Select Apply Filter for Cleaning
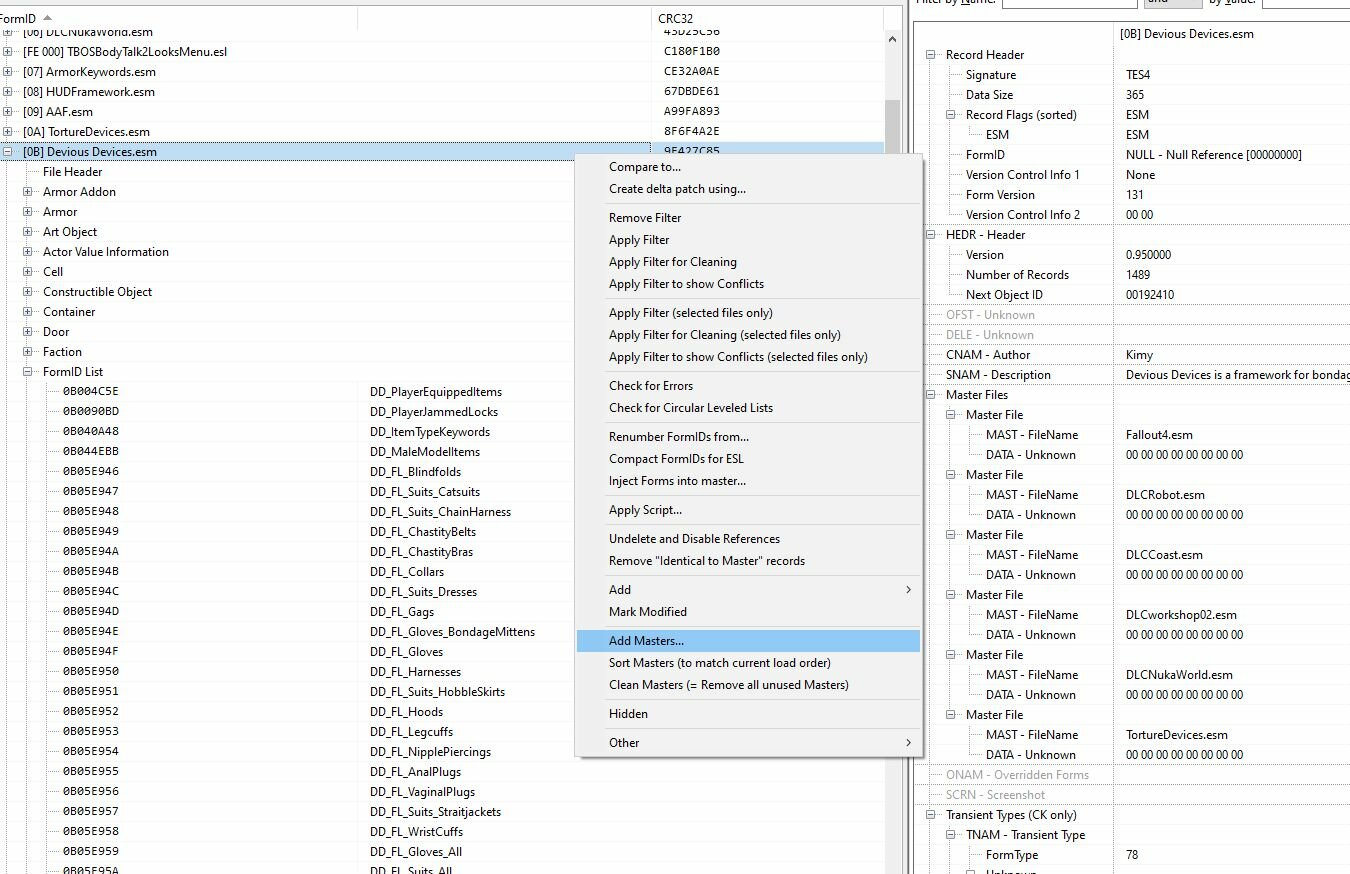This screenshot has height=874, width=1350. [748, 262]
